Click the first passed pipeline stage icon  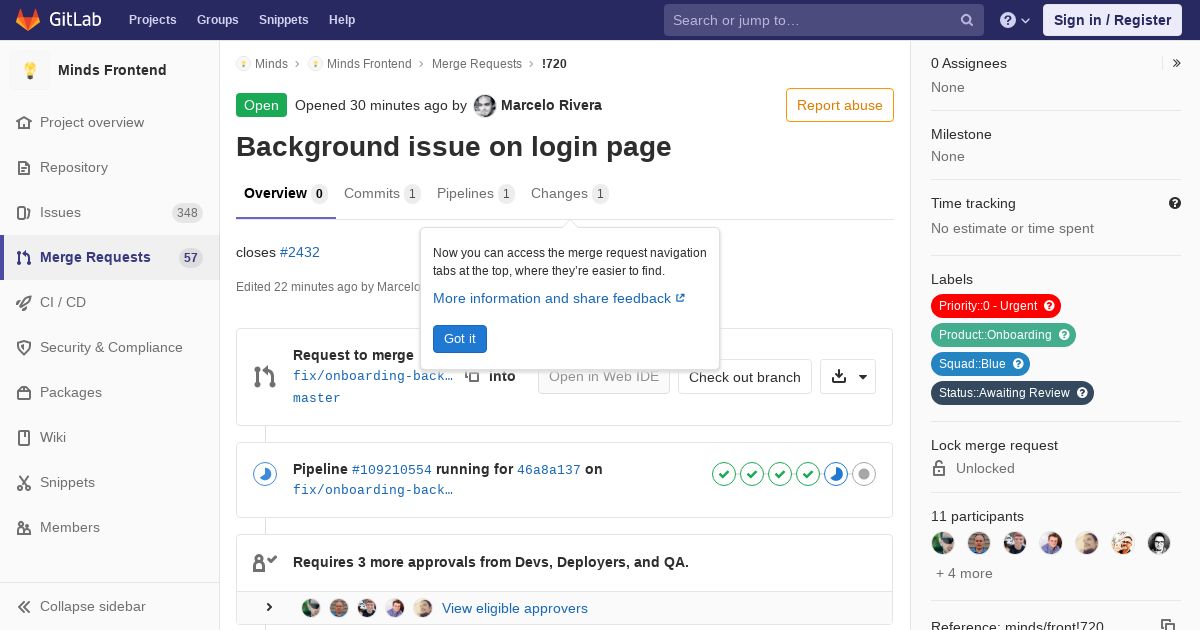(724, 474)
